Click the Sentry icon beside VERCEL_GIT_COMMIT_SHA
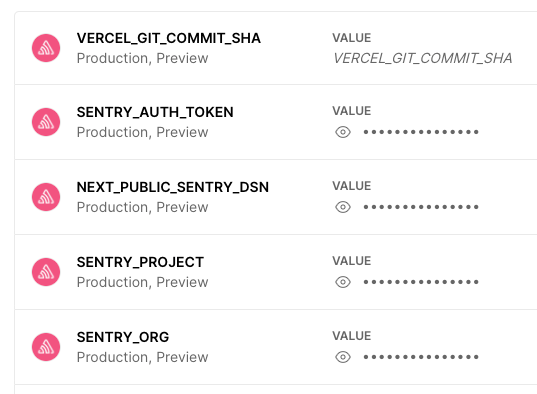The width and height of the screenshot is (537, 394). point(46,48)
